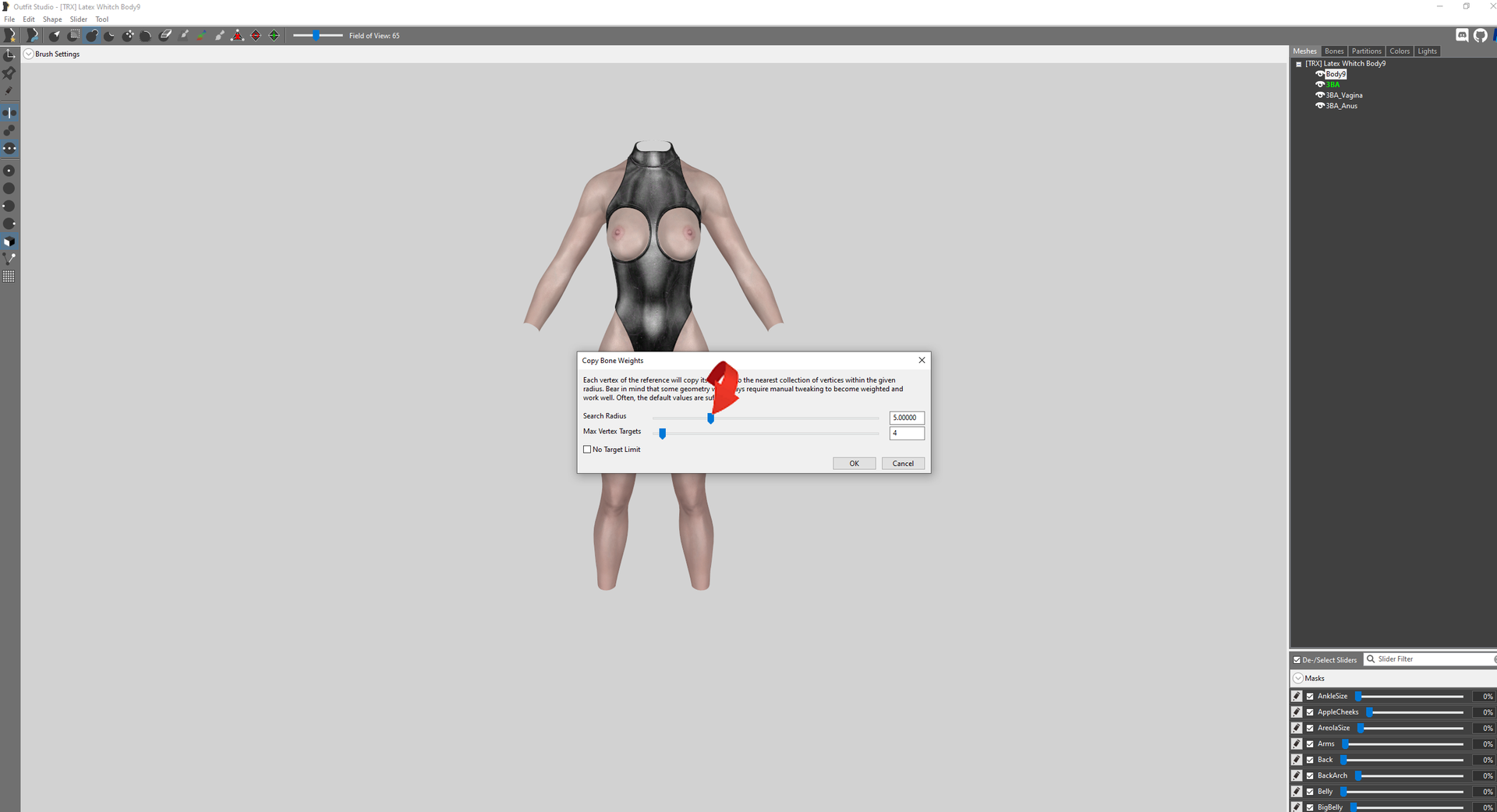Select the Inflate brush tool
Image resolution: width=1497 pixels, height=812 pixels.
coord(92,35)
